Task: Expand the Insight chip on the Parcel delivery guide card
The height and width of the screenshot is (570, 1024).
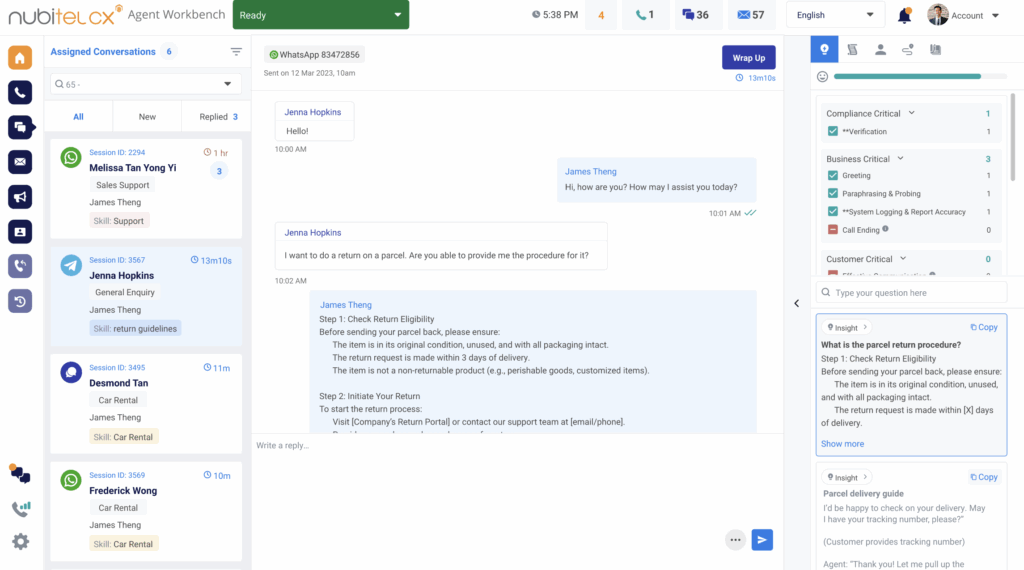Action: click(847, 477)
